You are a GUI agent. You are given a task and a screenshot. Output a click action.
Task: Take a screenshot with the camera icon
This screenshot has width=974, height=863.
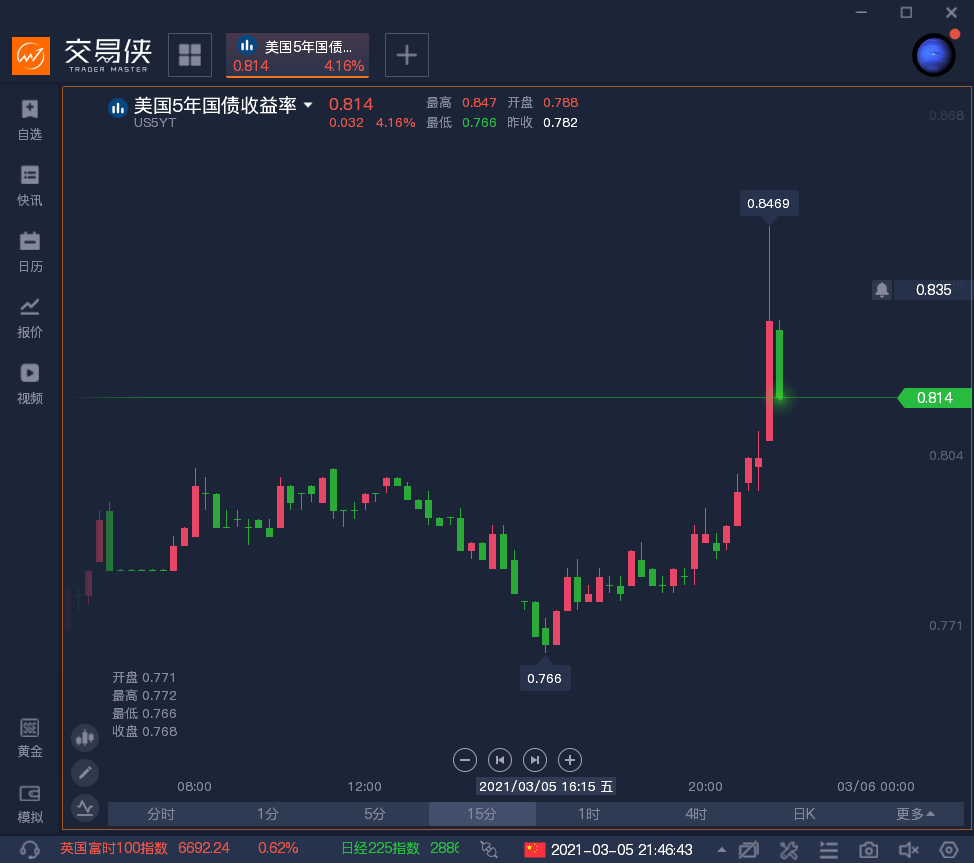[869, 850]
